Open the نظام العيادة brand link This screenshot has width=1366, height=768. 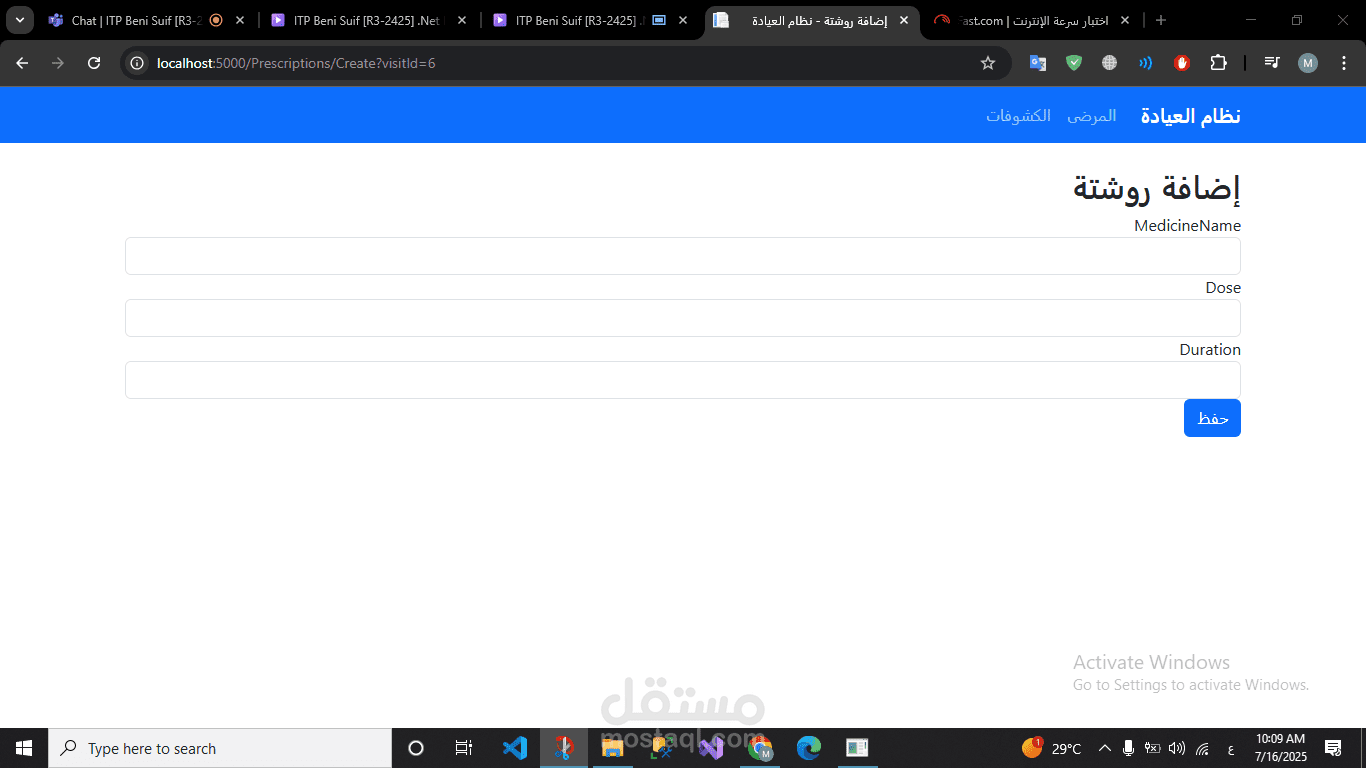coord(1190,116)
